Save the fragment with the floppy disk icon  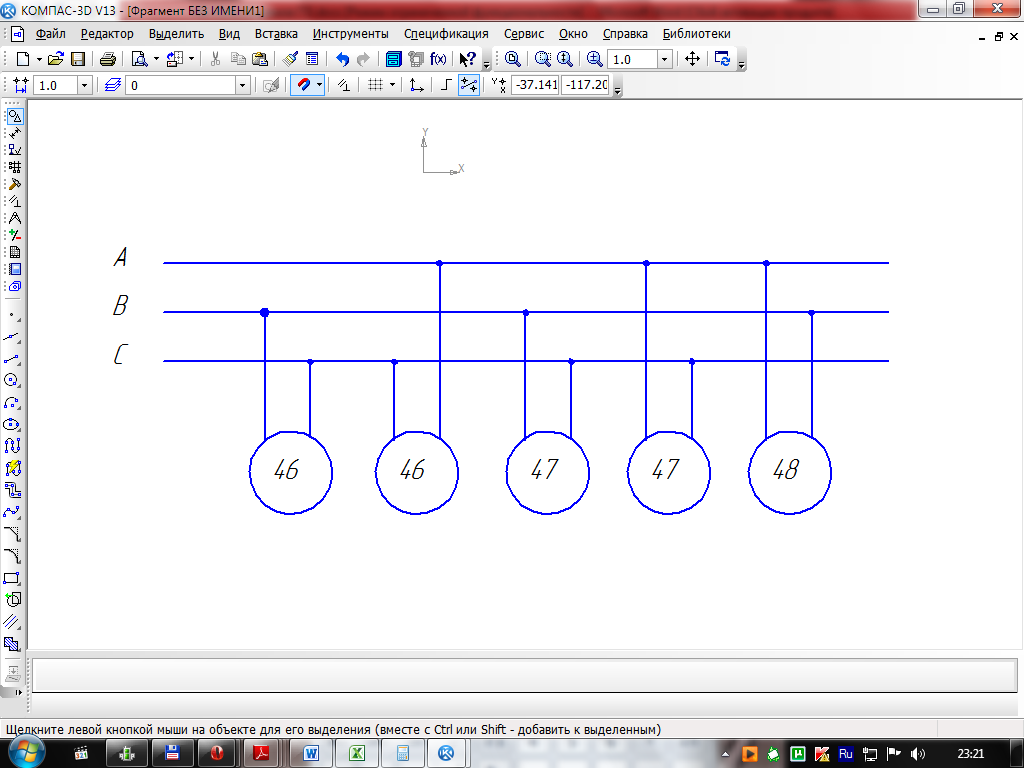[x=78, y=59]
